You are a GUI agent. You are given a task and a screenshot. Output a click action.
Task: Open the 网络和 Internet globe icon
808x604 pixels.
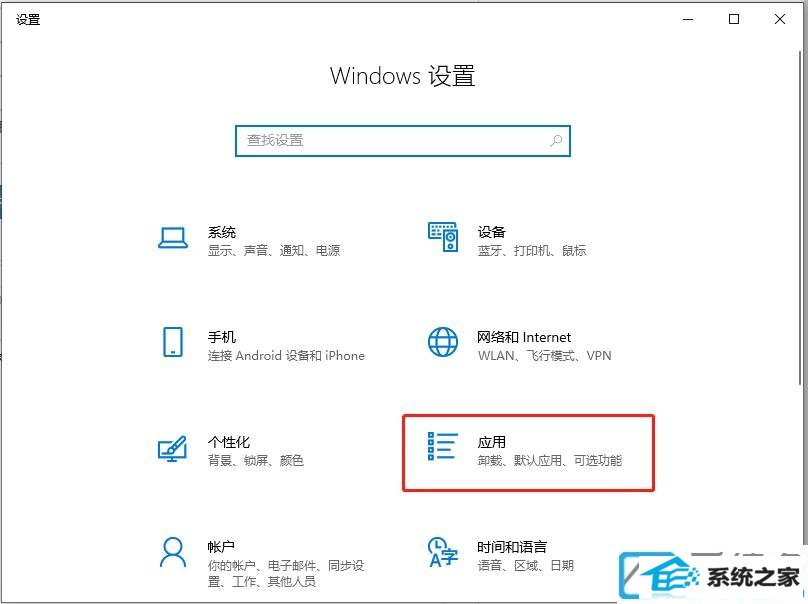tap(443, 342)
